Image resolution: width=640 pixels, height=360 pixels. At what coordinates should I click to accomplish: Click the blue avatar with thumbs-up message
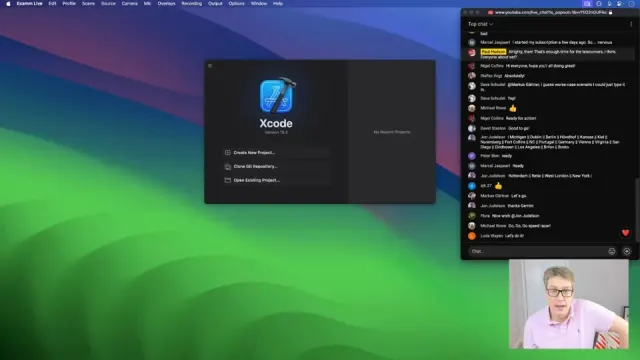click(472, 186)
